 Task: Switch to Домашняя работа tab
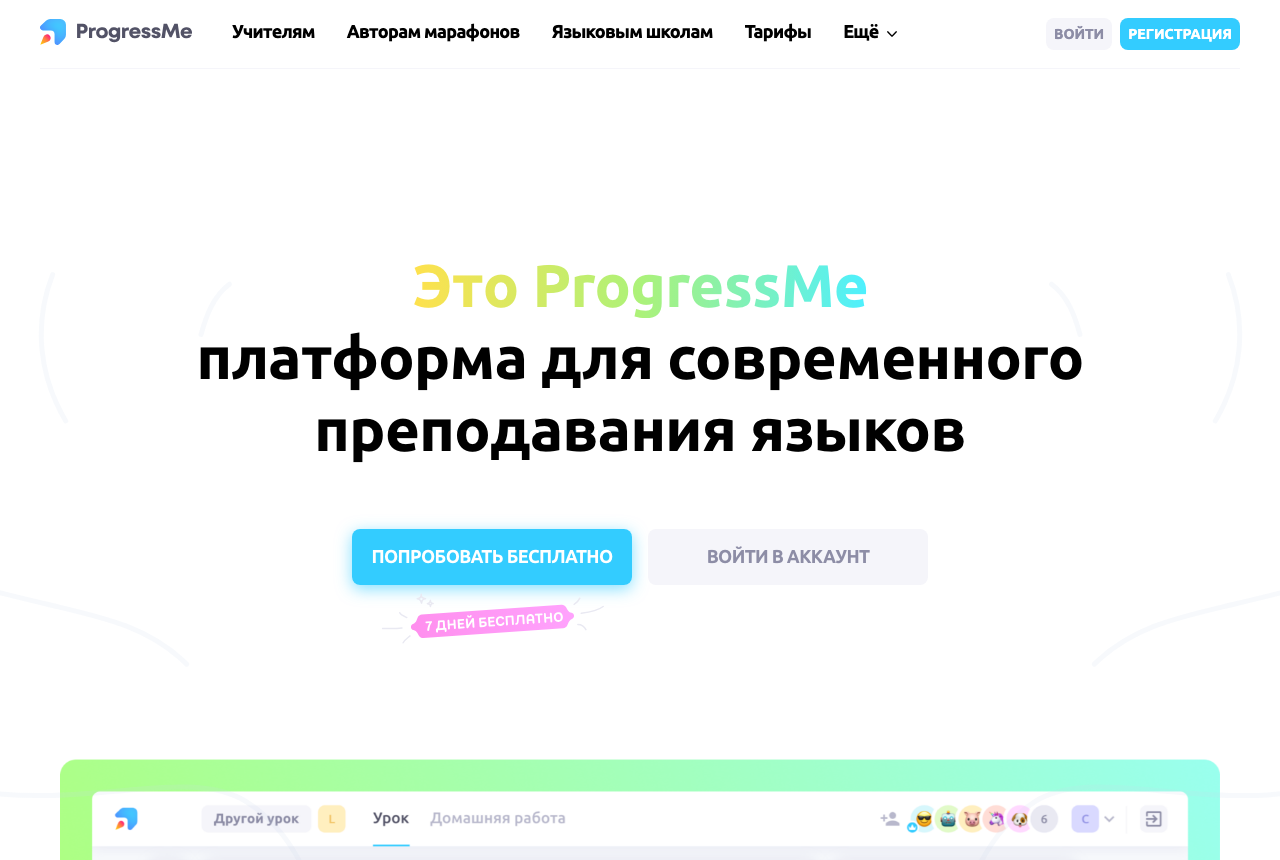[498, 819]
